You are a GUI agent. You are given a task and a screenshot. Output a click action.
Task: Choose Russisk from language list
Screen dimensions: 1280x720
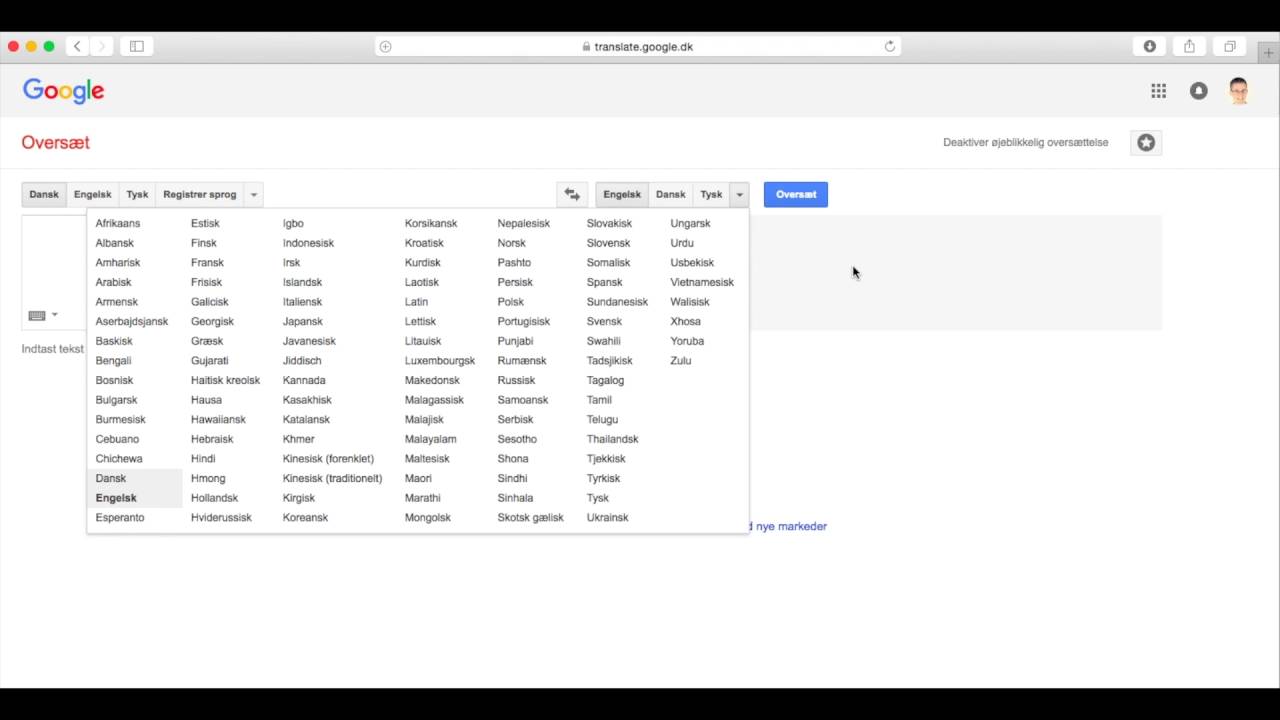coord(516,380)
